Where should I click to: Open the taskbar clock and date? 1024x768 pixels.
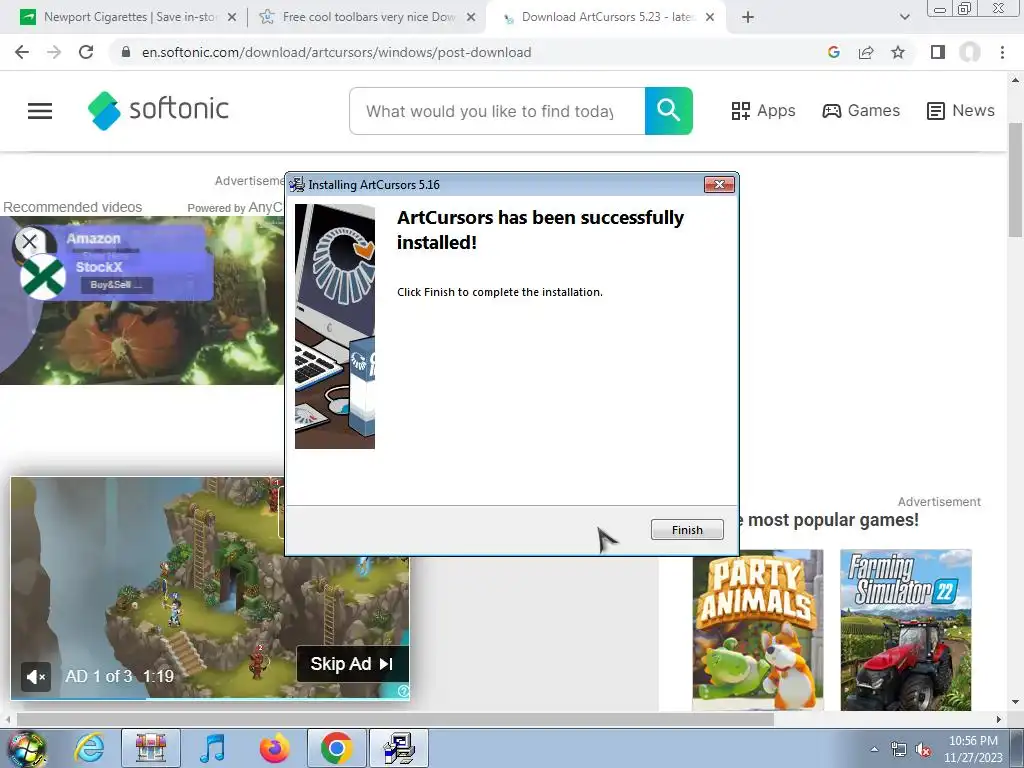[973, 749]
